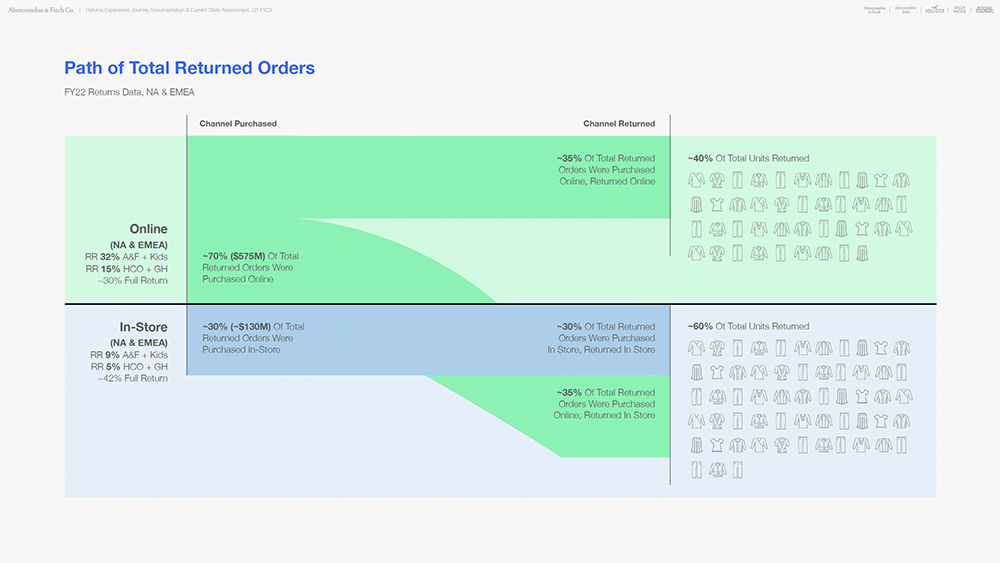Image resolution: width=1000 pixels, height=563 pixels.
Task: Click the In-Store row label
Action: pyautogui.click(x=143, y=327)
